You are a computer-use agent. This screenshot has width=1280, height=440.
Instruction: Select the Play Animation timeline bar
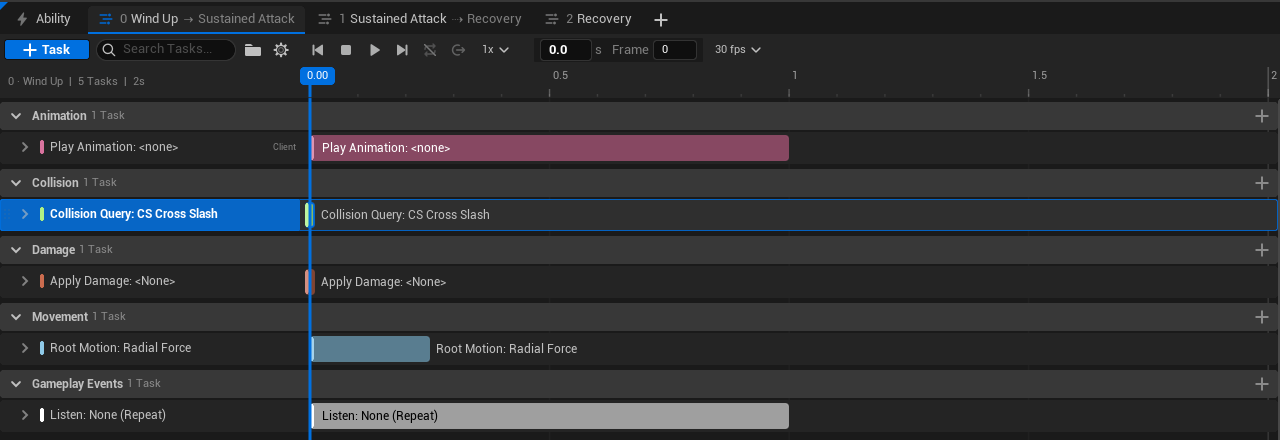(550, 148)
